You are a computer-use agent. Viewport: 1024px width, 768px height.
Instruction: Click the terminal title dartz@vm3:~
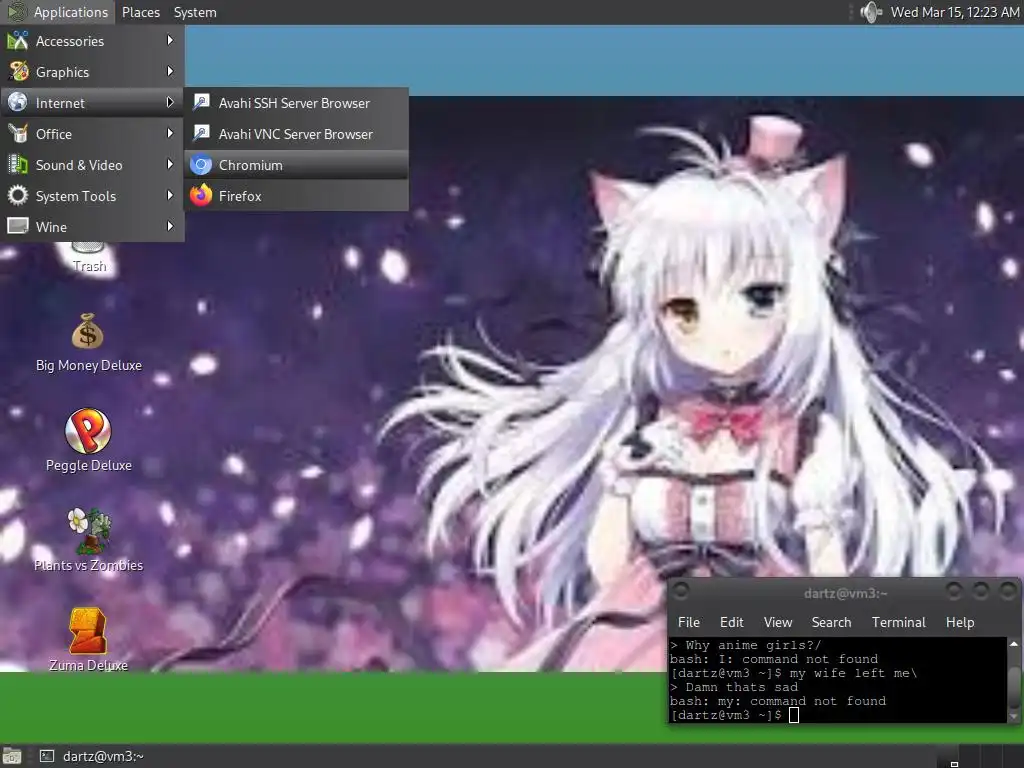point(845,593)
